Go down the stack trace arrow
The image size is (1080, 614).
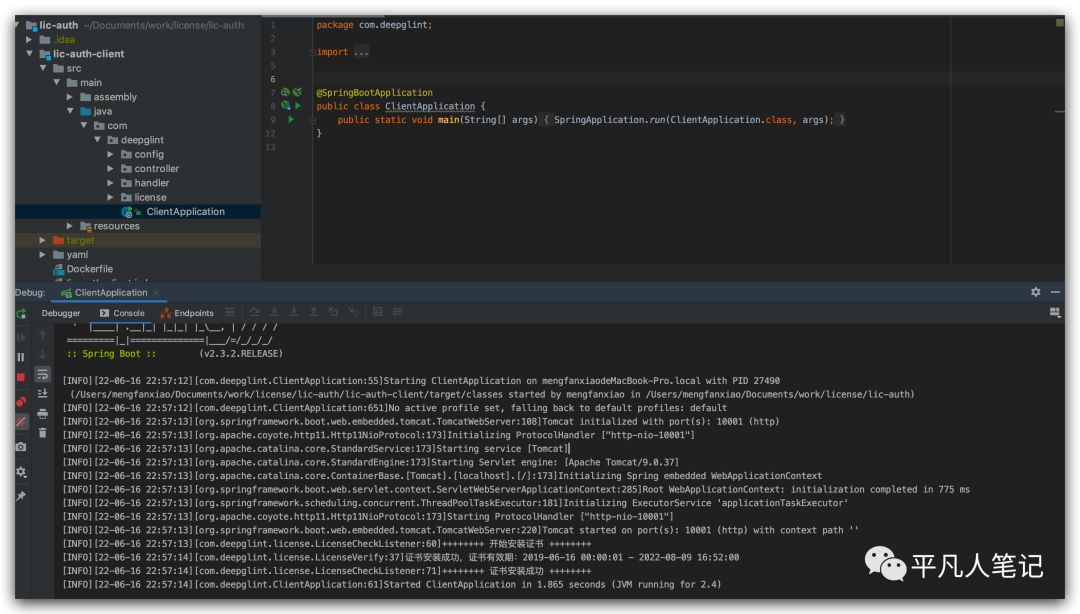tap(43, 354)
